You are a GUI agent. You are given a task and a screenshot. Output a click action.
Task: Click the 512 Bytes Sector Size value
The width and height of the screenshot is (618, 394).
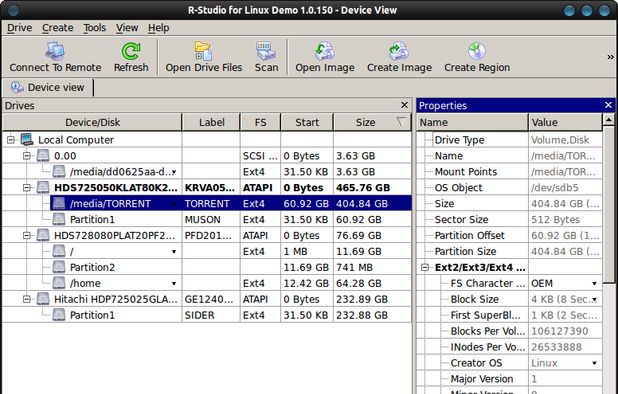pyautogui.click(x=565, y=219)
